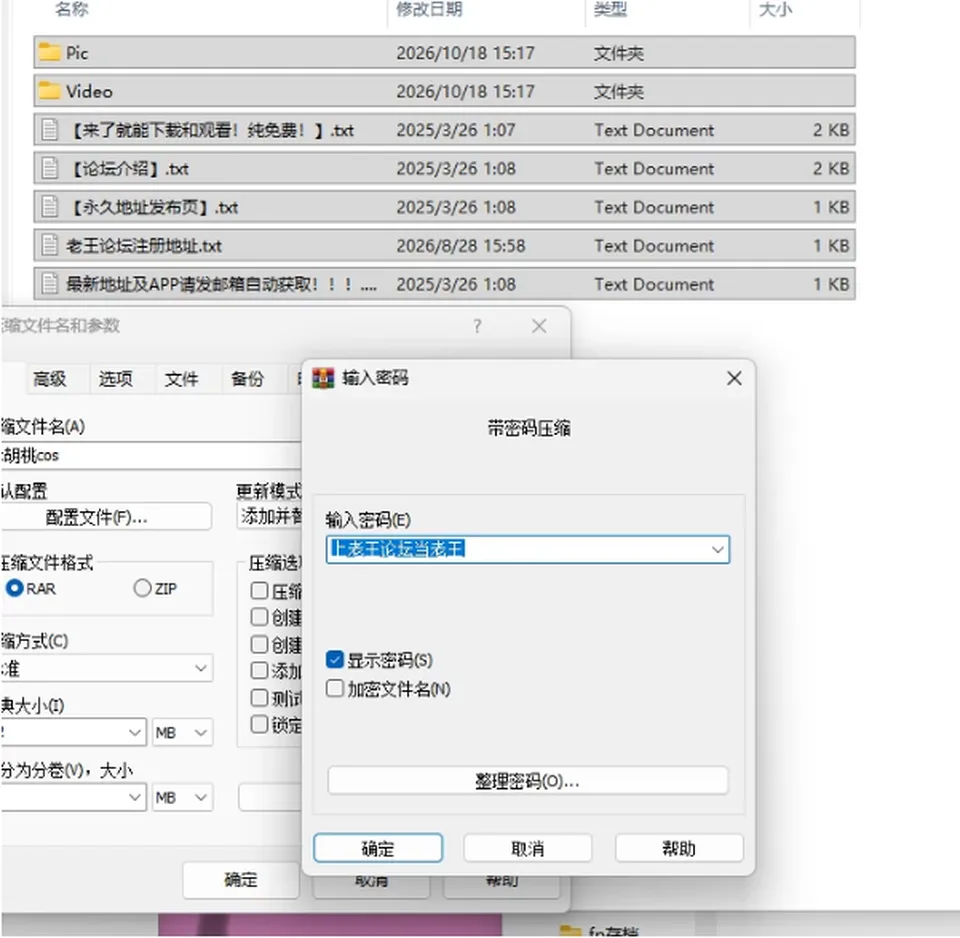
Task: Click the file icon of 最新地址及APP请发邮箱自动获取 file
Action: [x=50, y=284]
